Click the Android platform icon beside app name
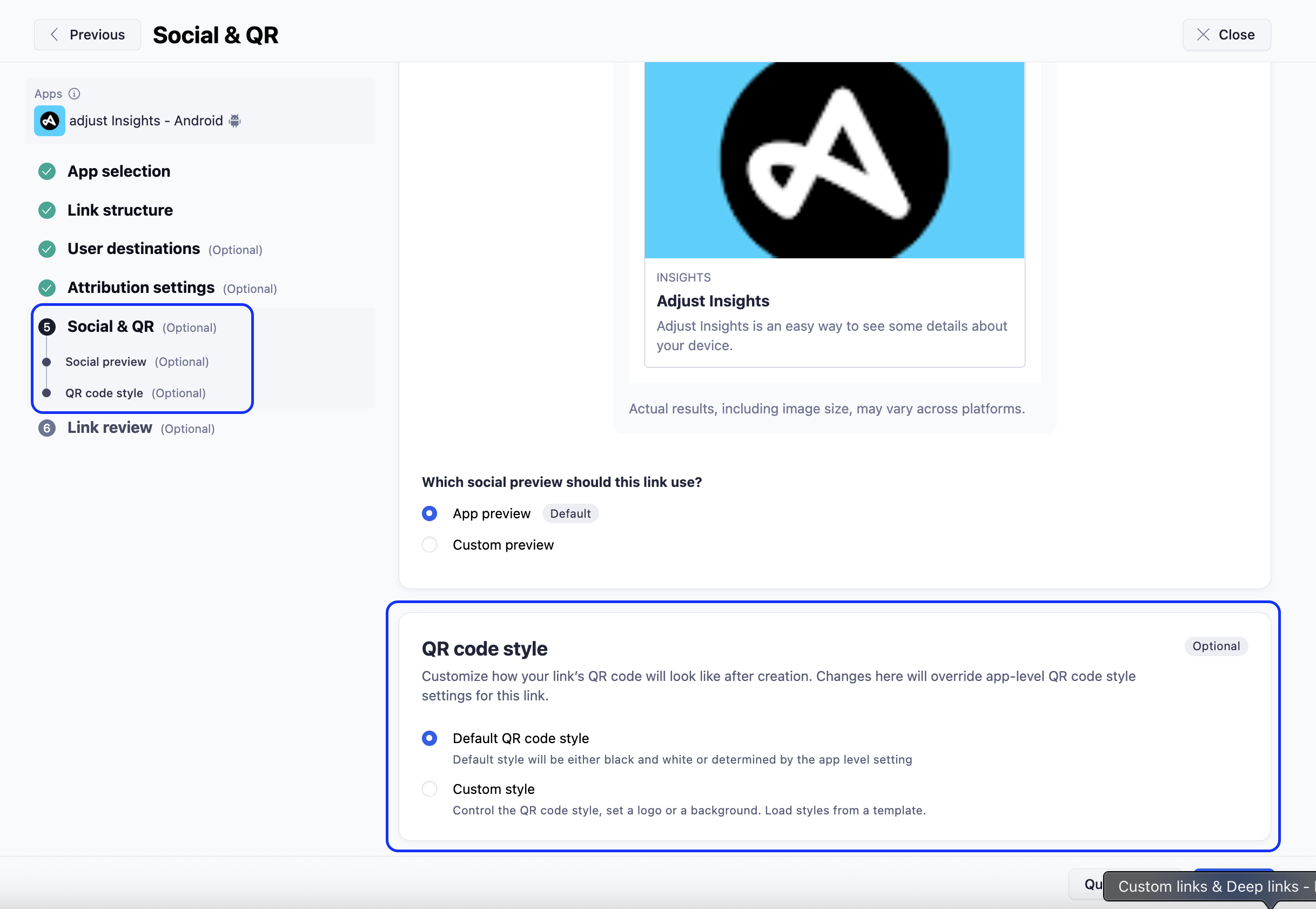The image size is (1316, 909). click(x=234, y=121)
